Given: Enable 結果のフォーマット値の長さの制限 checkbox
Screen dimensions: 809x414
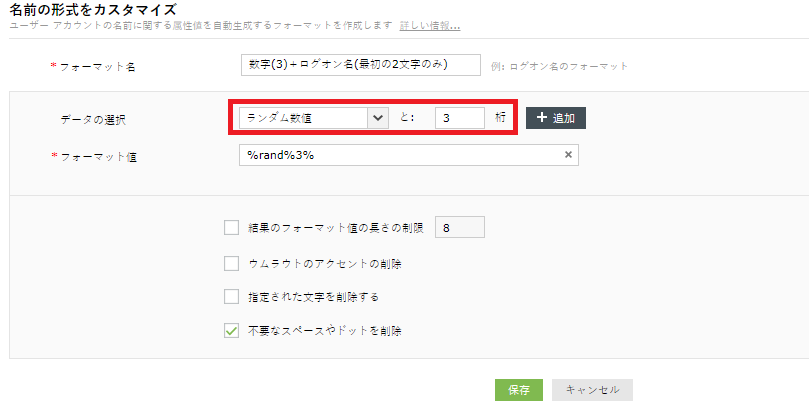Looking at the screenshot, I should [x=232, y=228].
